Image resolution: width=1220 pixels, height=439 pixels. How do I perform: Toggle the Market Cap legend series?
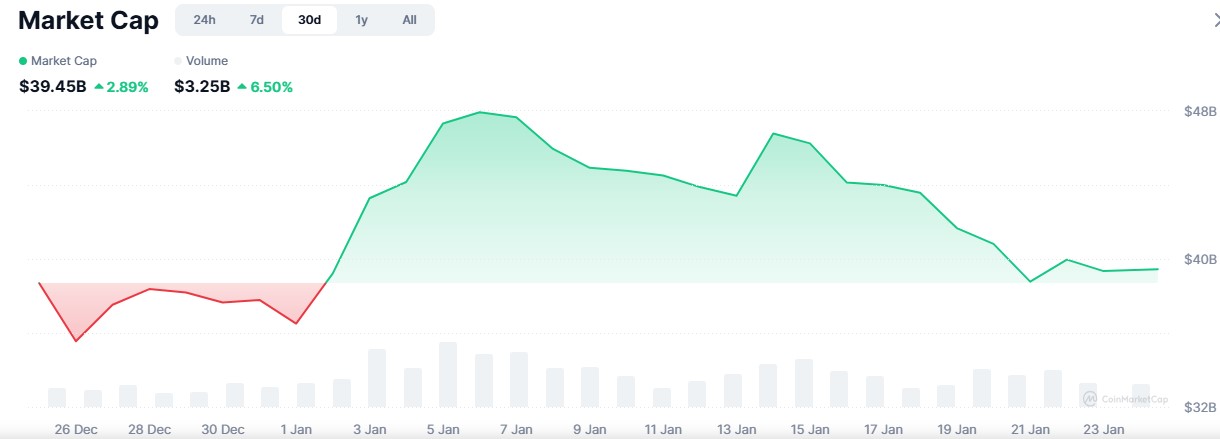63,61
